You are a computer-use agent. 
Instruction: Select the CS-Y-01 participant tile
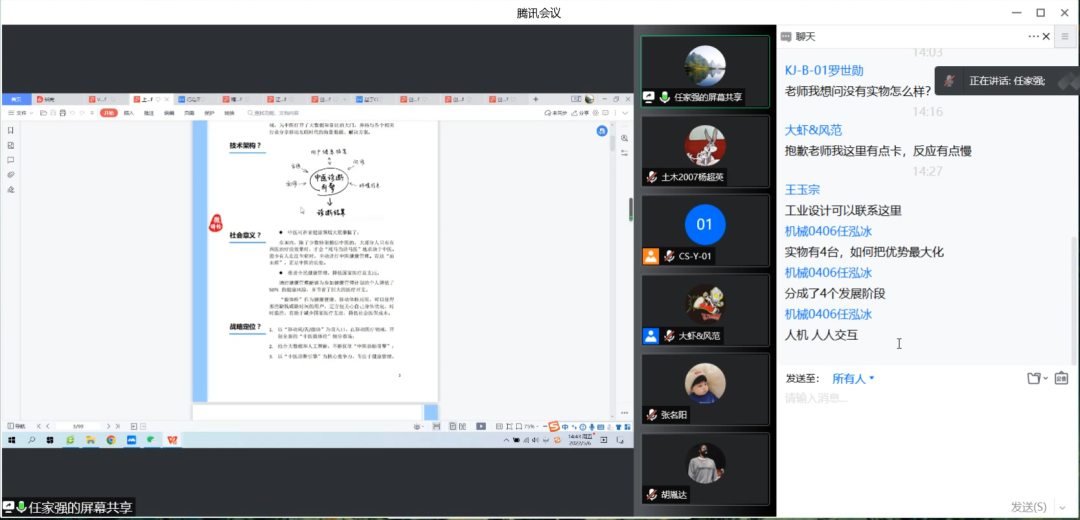click(705, 231)
